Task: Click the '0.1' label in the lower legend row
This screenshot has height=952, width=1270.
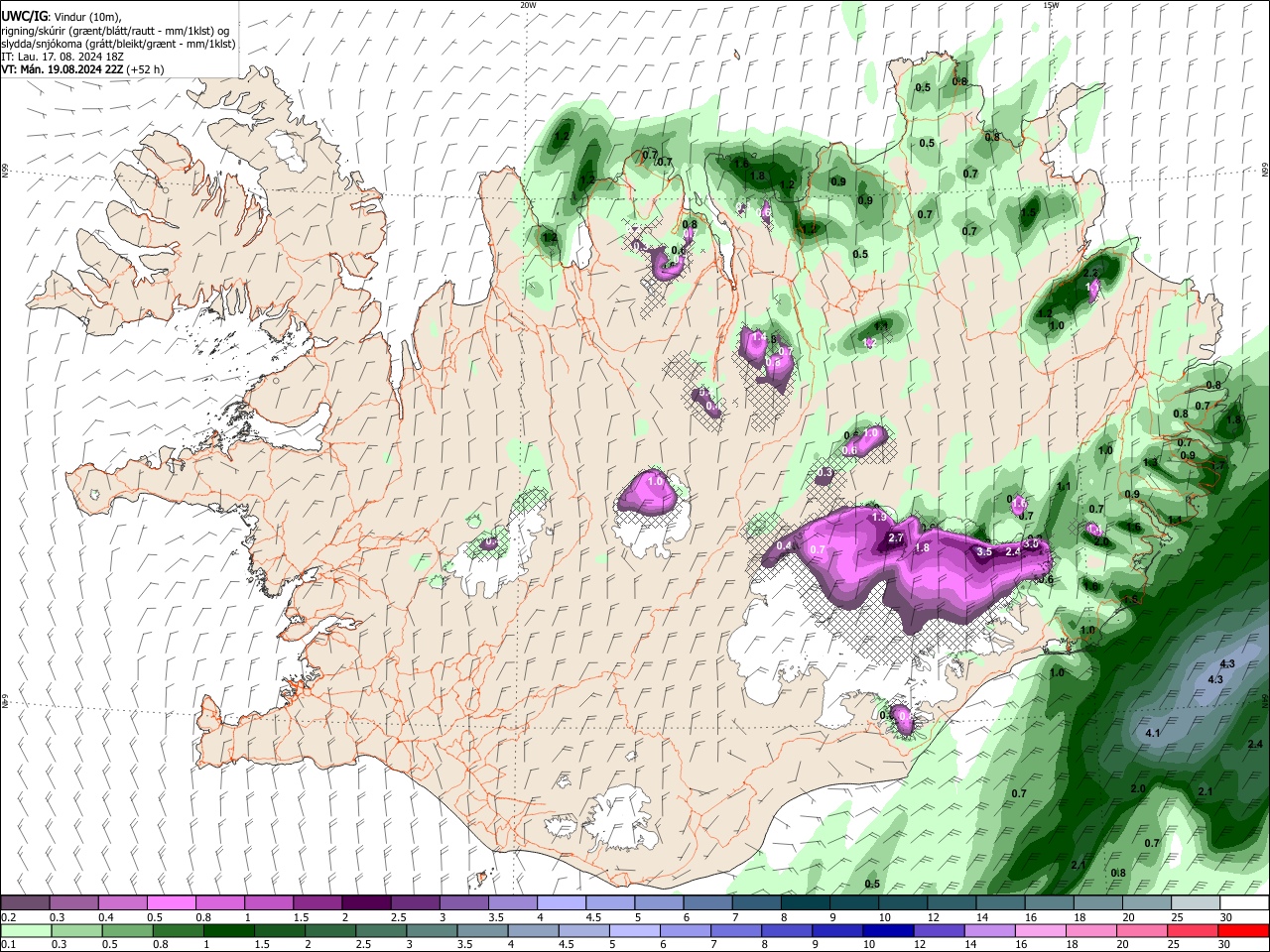Action: pyautogui.click(x=8, y=945)
